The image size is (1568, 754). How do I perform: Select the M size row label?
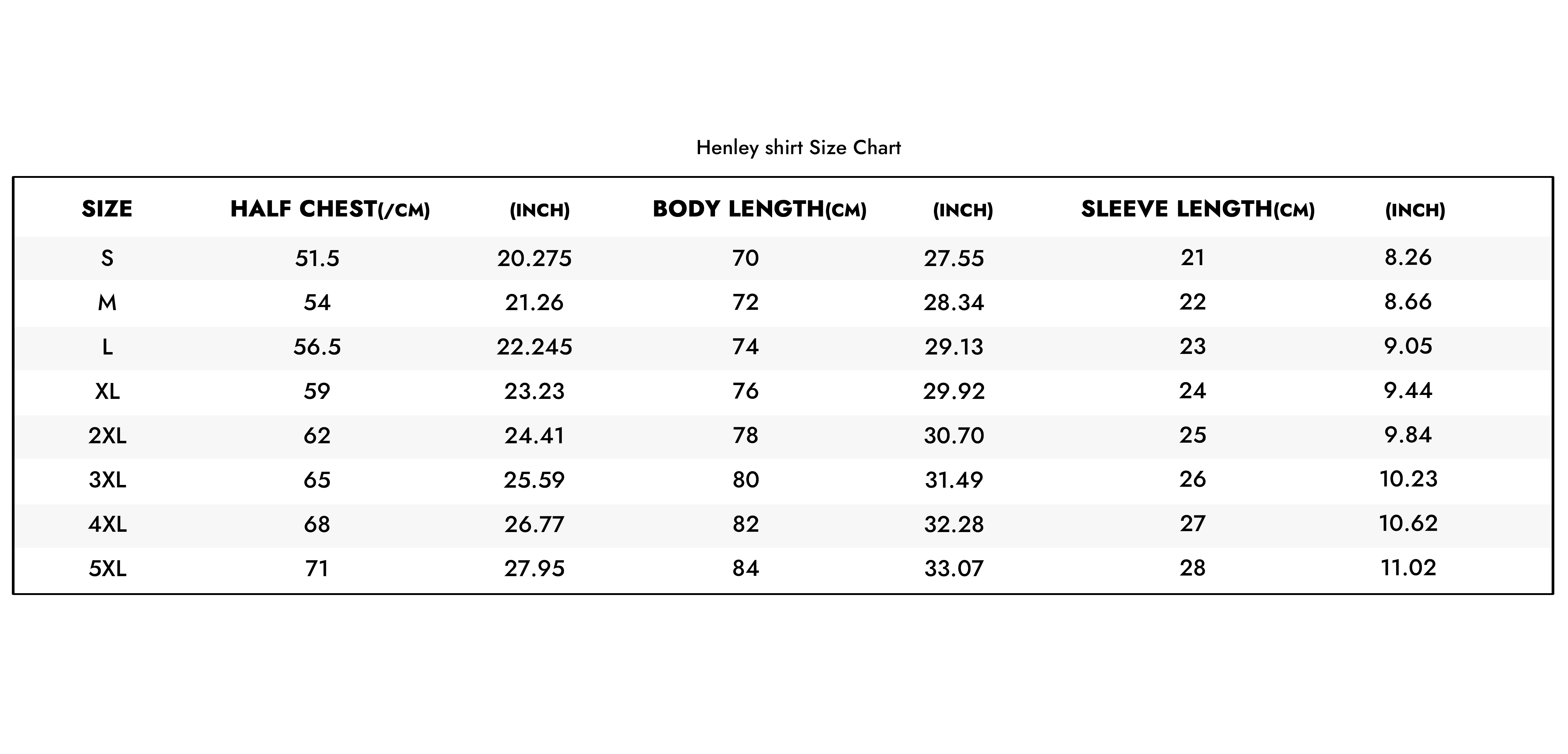pos(107,303)
